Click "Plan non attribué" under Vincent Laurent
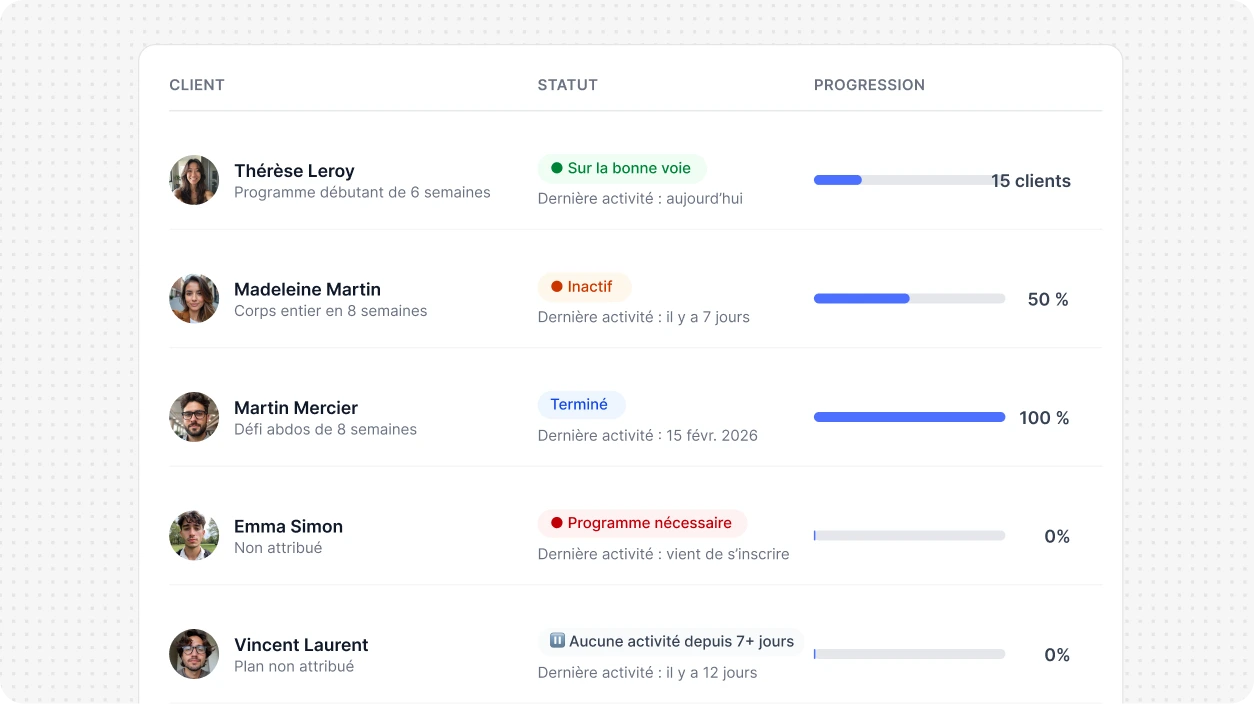The width and height of the screenshot is (1254, 704). (294, 666)
